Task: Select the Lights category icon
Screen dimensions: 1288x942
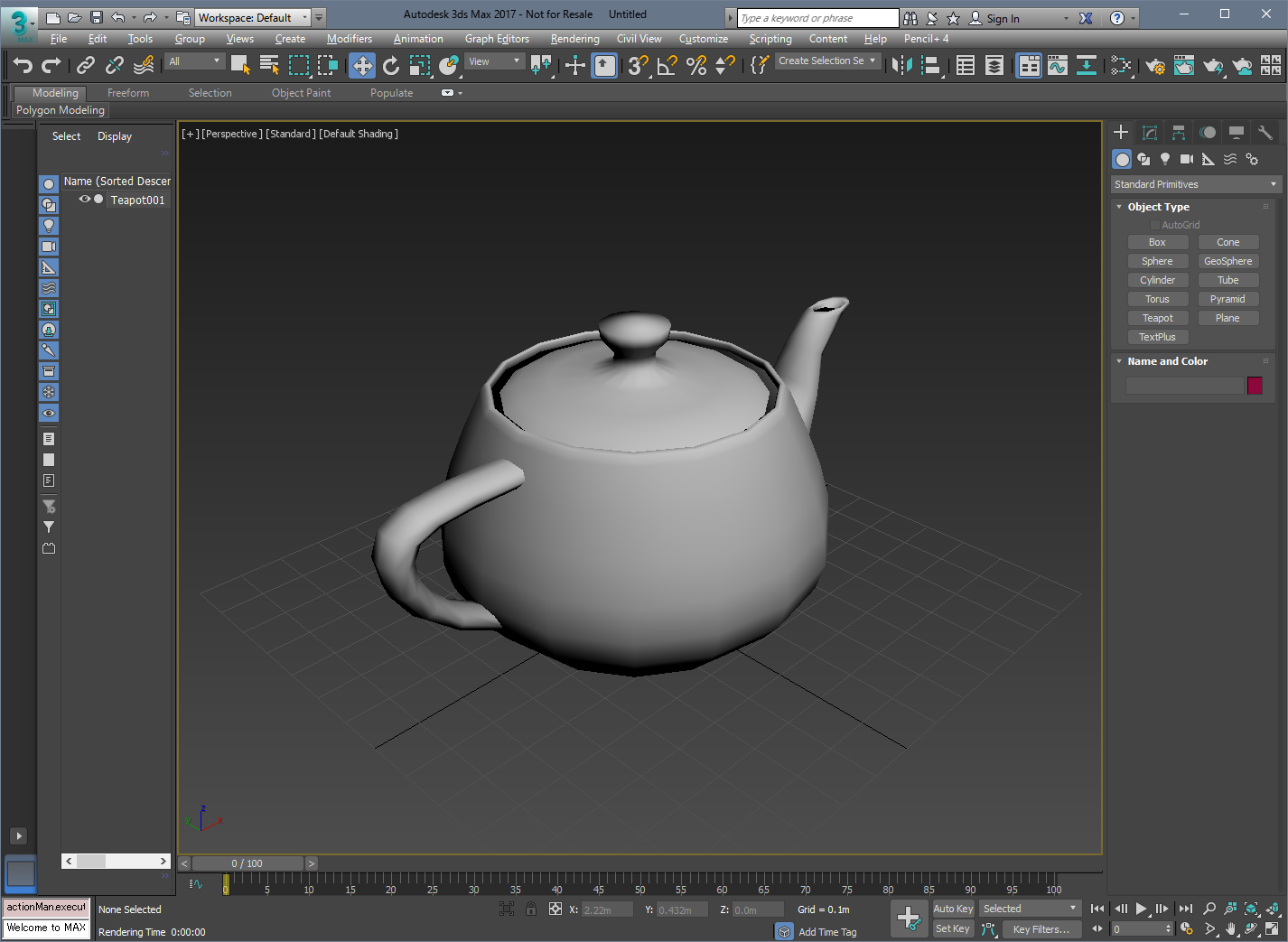Action: point(1165,159)
